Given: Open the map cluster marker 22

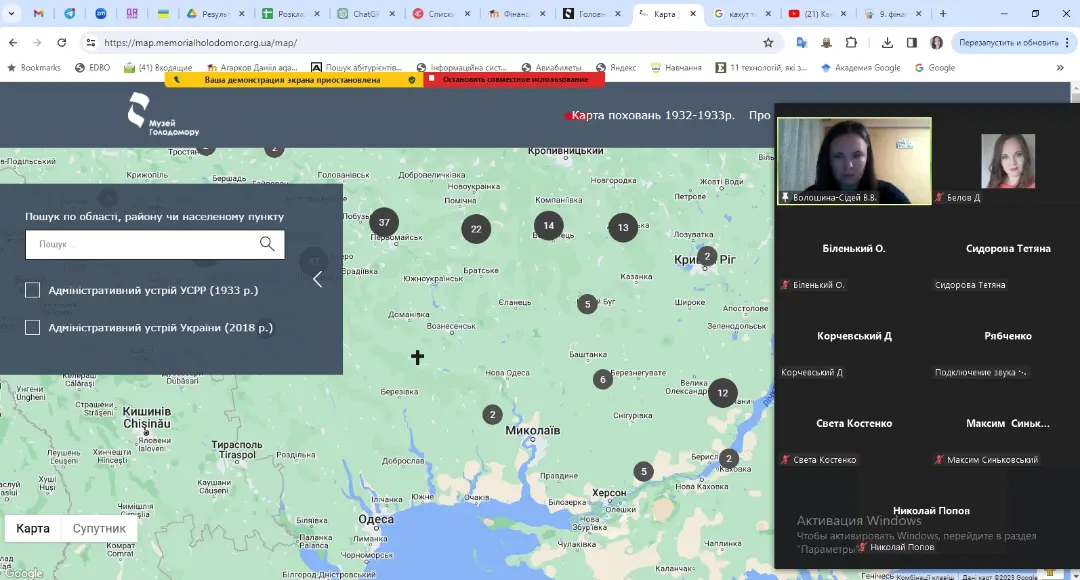Looking at the screenshot, I should click(476, 229).
